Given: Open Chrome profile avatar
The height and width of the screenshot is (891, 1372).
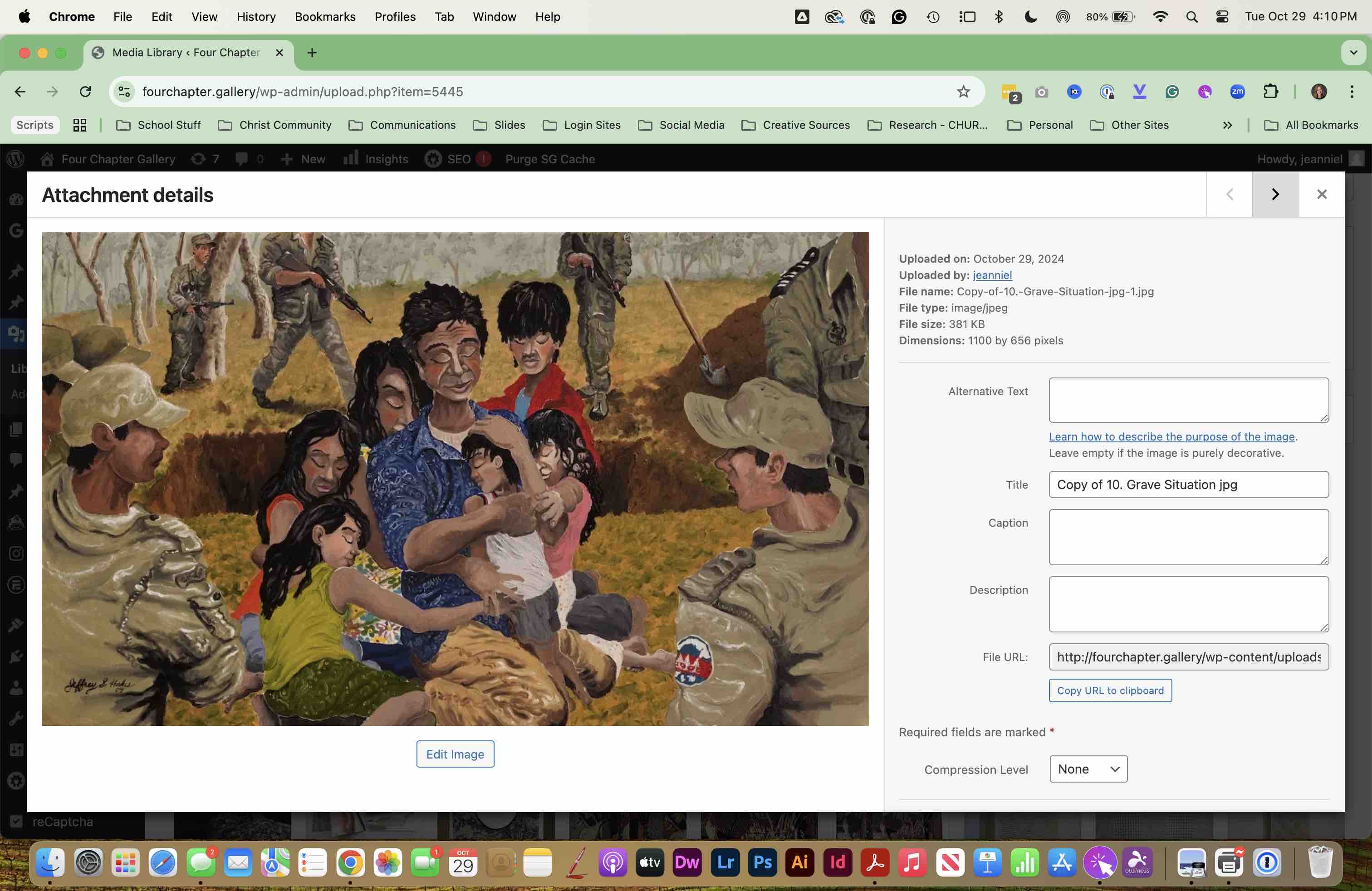Looking at the screenshot, I should pos(1319,92).
